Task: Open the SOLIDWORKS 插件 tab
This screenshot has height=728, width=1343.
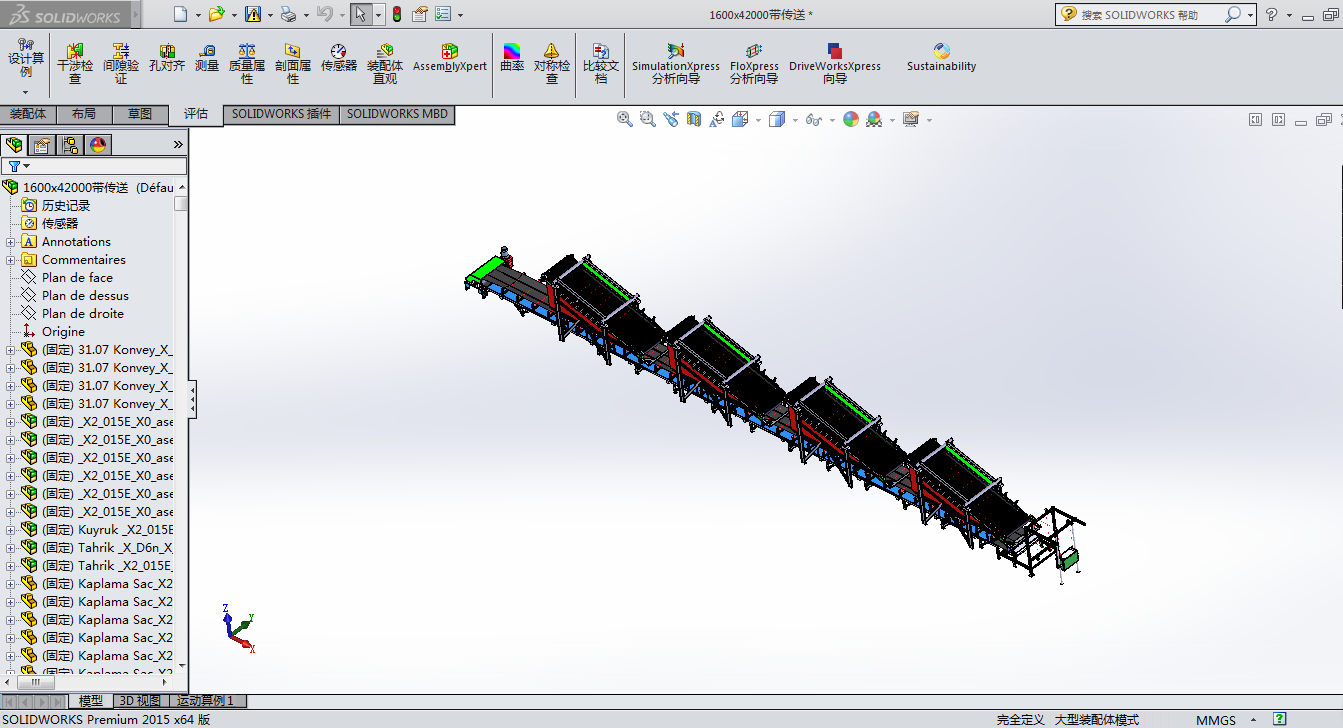Action: coord(281,114)
